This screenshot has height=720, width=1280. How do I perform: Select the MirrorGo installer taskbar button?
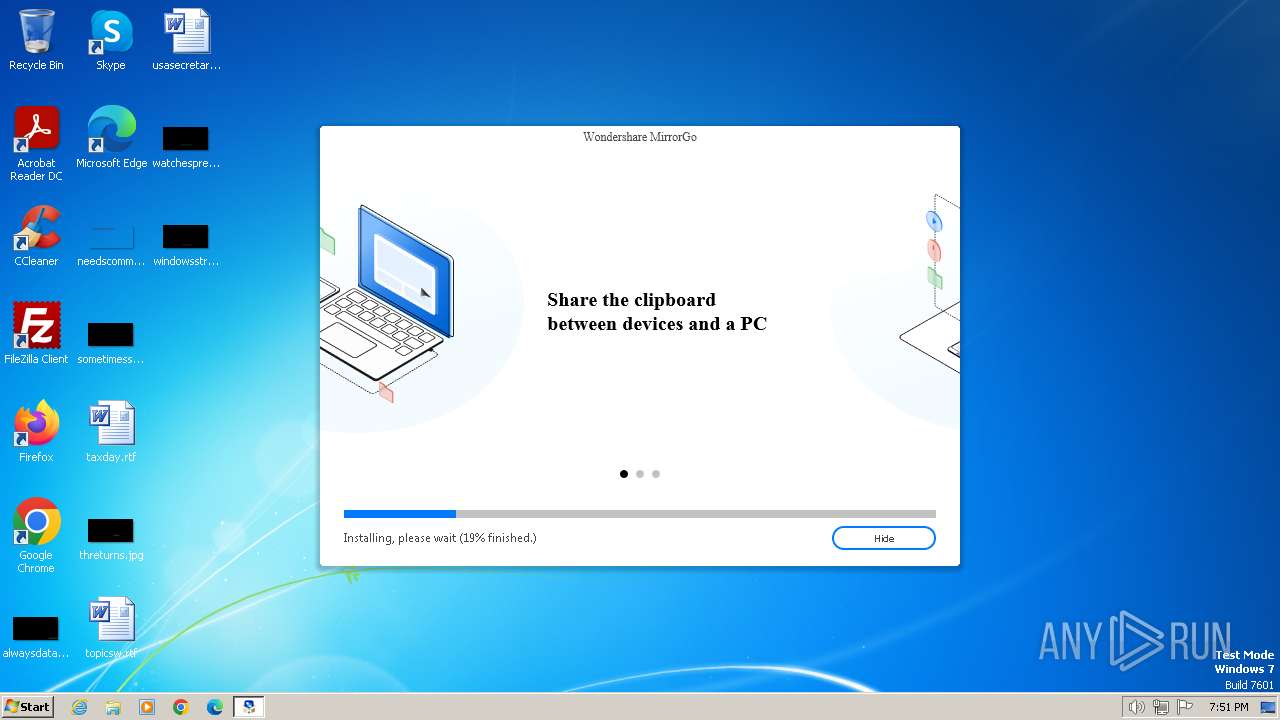click(x=249, y=707)
